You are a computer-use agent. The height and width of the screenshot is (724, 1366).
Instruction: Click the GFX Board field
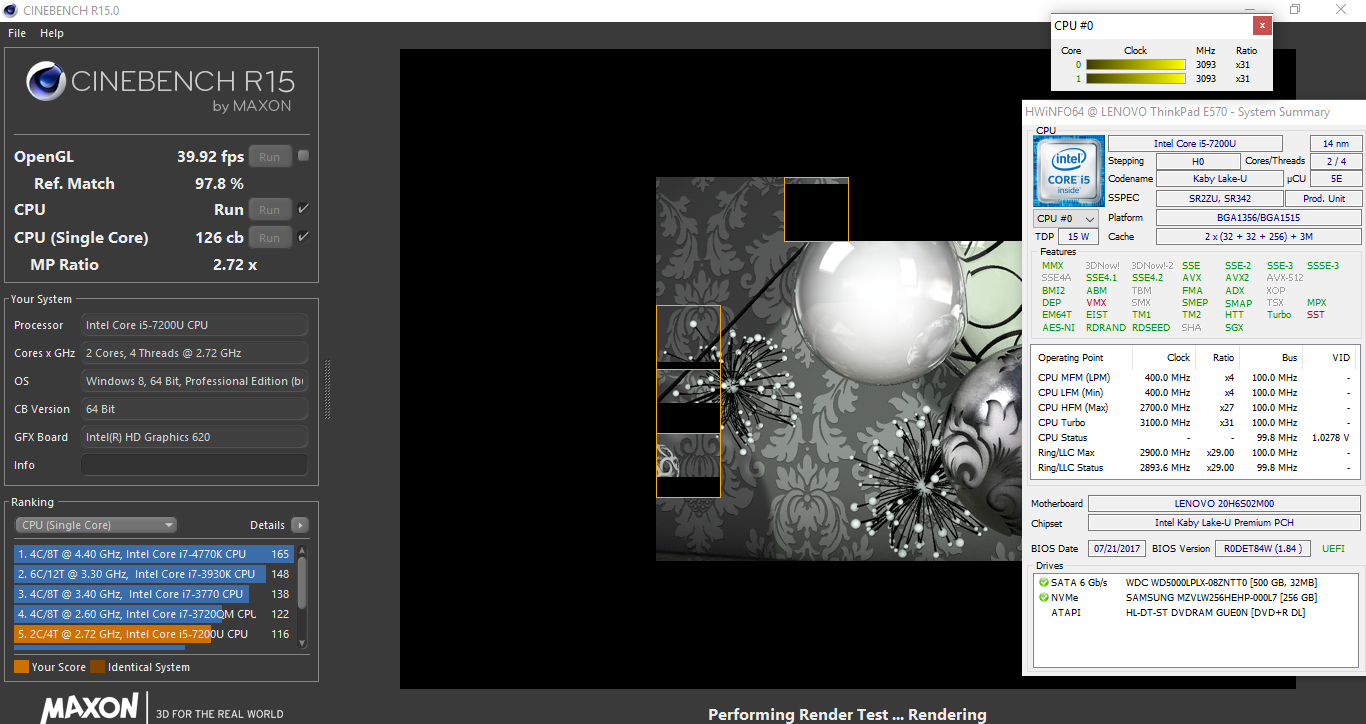[194, 437]
